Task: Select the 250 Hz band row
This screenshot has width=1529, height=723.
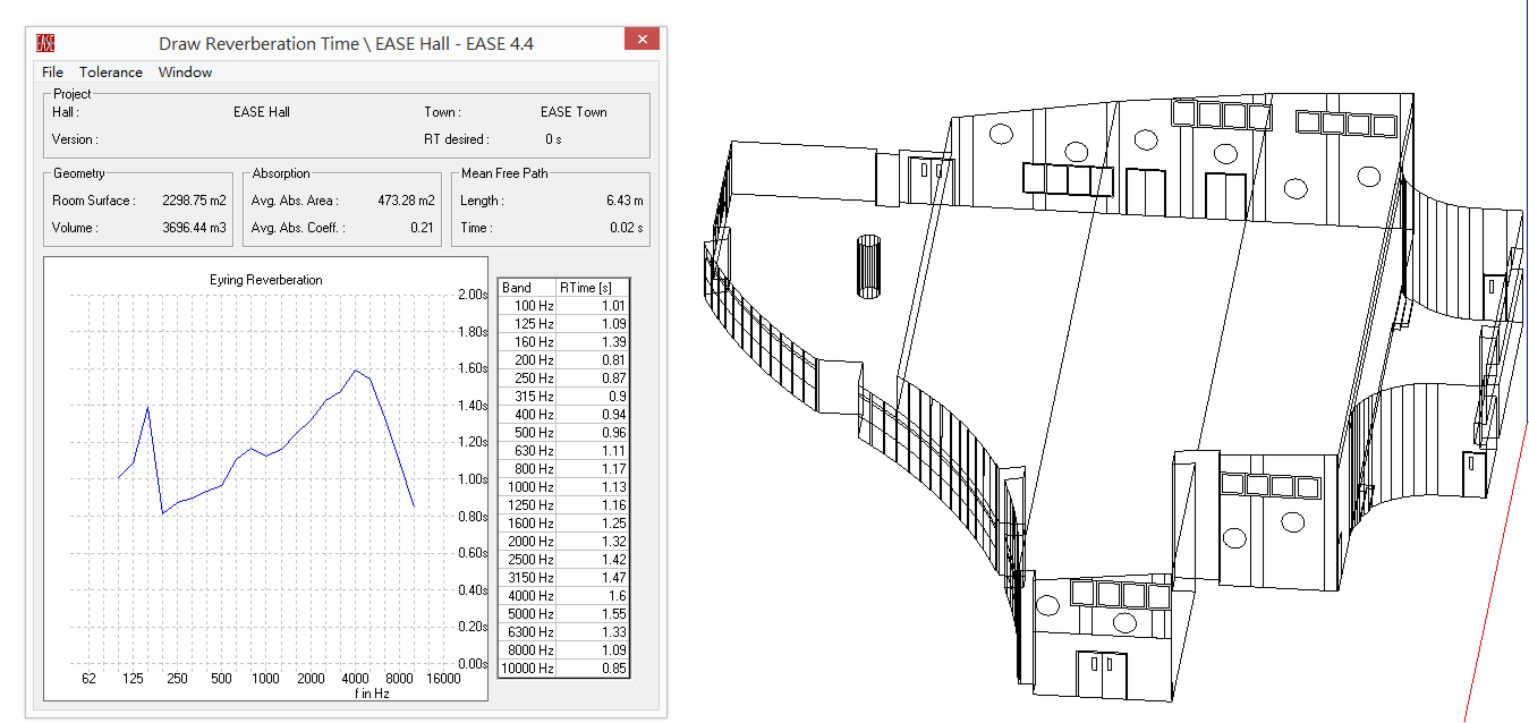Action: pos(564,378)
